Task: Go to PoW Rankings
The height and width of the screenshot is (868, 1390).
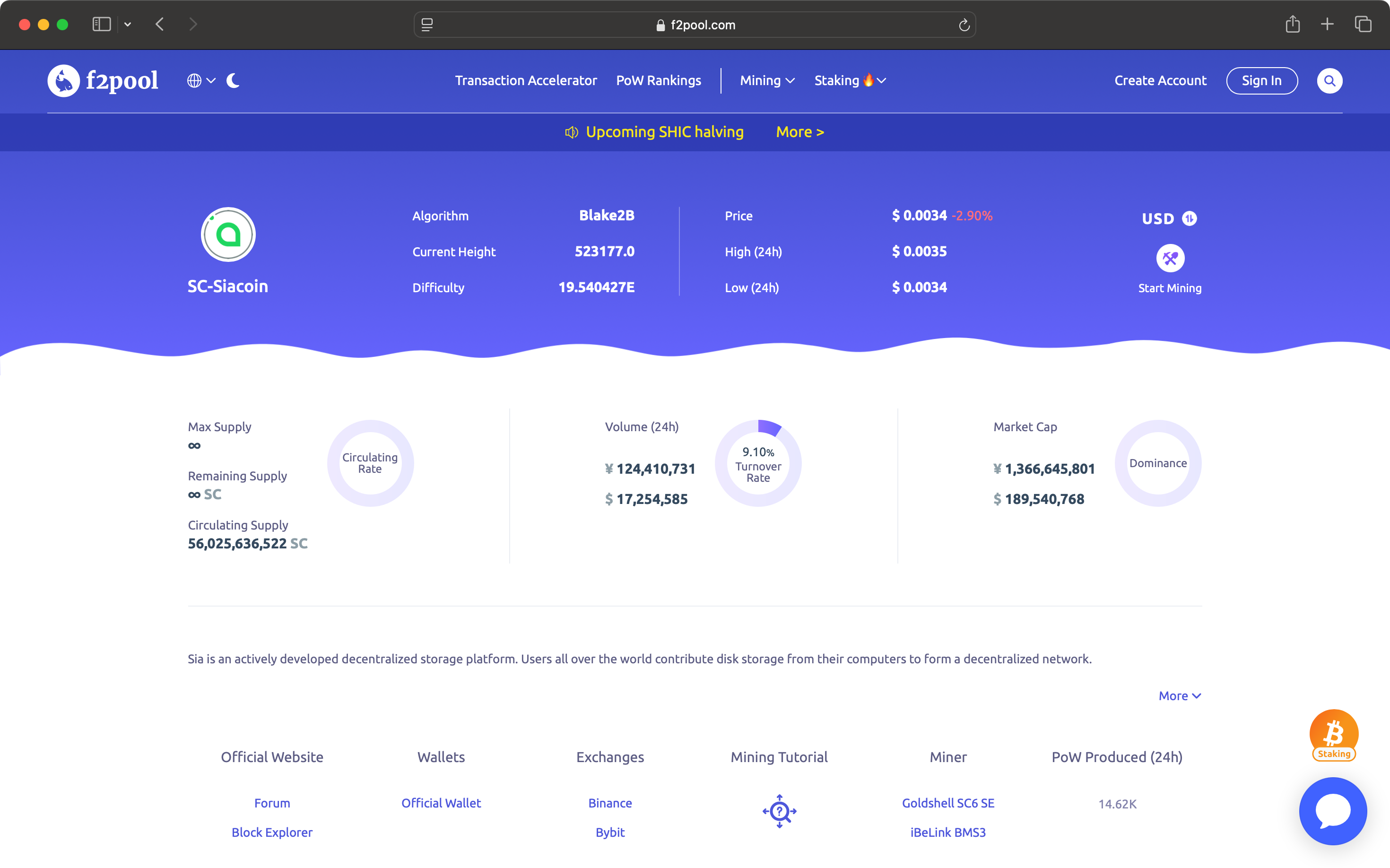Action: point(659,80)
